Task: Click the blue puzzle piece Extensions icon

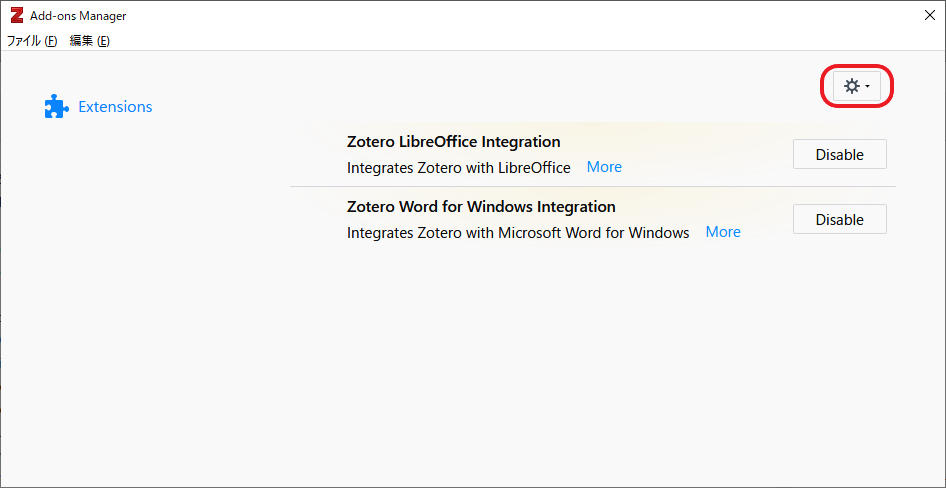Action: [57, 107]
